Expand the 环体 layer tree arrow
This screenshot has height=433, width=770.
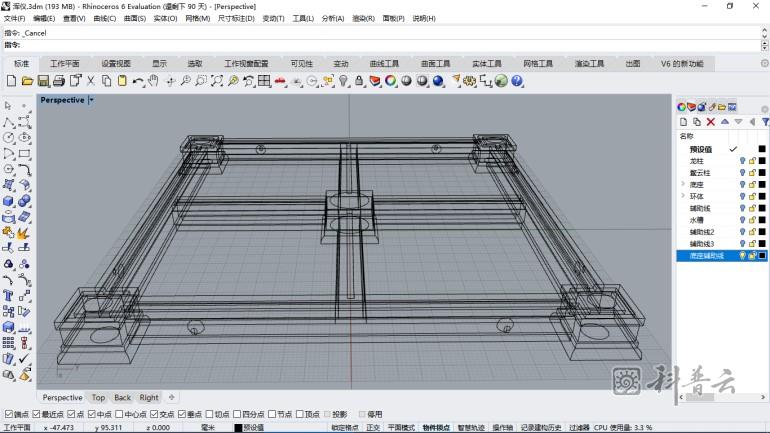click(683, 196)
